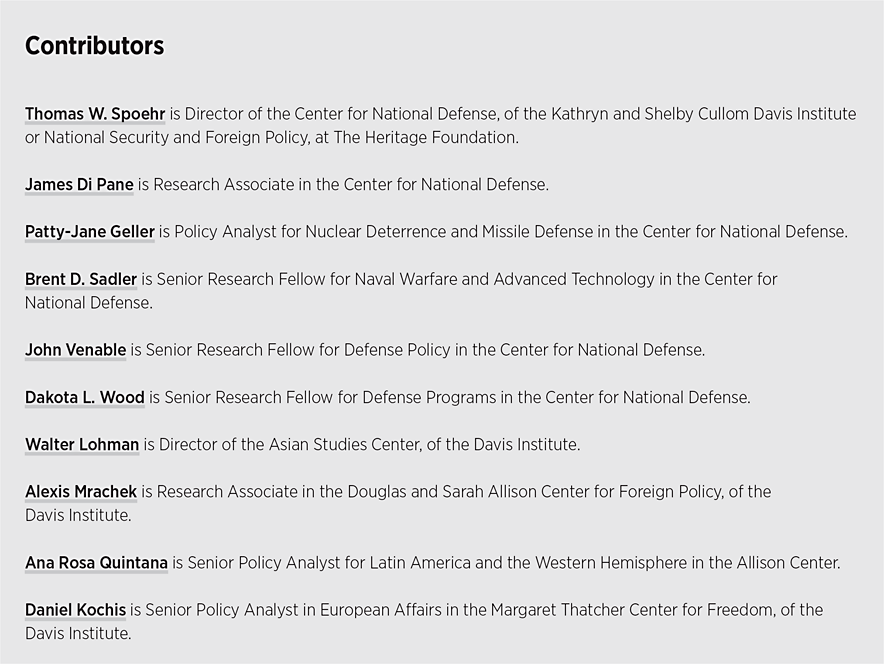The height and width of the screenshot is (664, 884).
Task: Open the Alexis Mrachek contributor link
Action: click(x=81, y=491)
